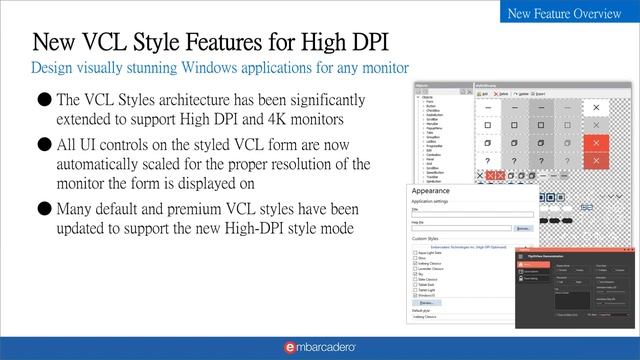Click Delete in the style designer toolbar
The image size is (640, 360).
pyautogui.click(x=501, y=94)
